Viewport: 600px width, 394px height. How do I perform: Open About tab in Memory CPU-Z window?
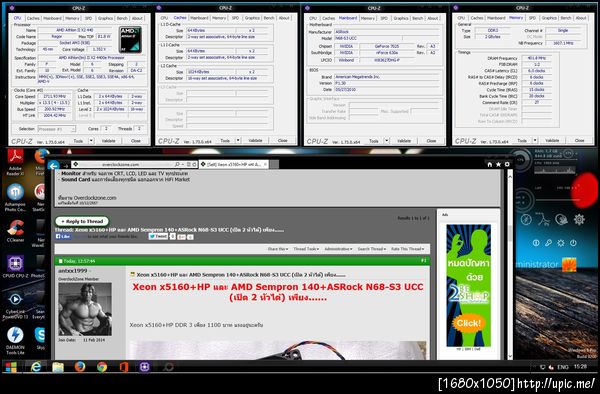[581, 18]
